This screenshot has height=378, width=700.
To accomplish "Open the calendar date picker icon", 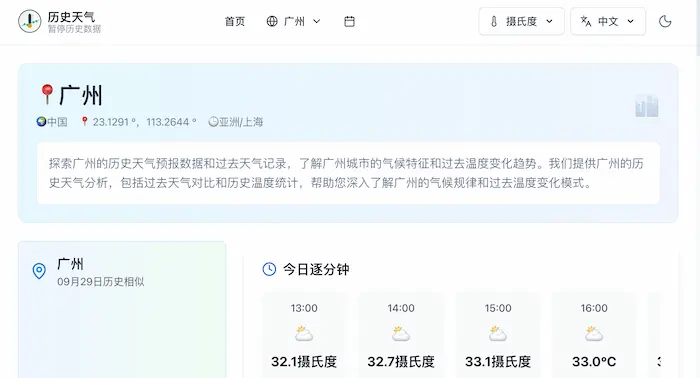I will [350, 21].
